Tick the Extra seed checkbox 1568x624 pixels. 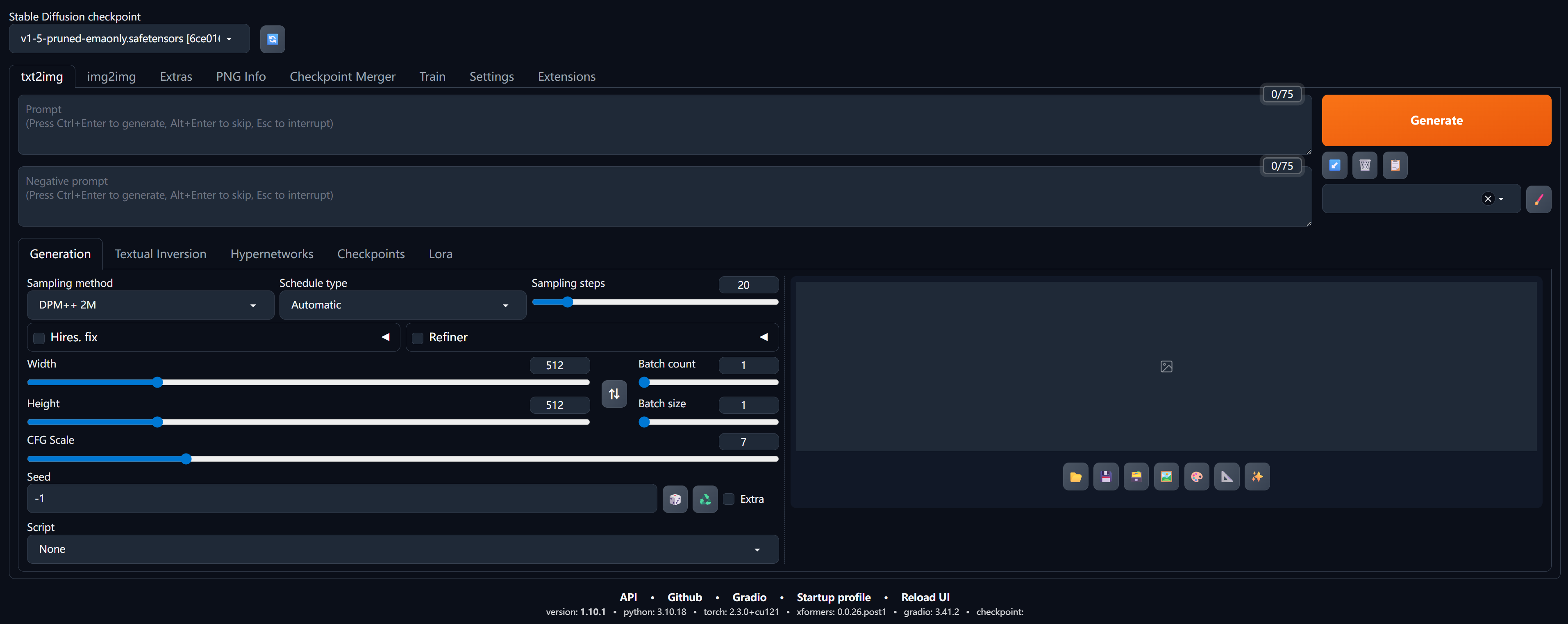point(729,499)
